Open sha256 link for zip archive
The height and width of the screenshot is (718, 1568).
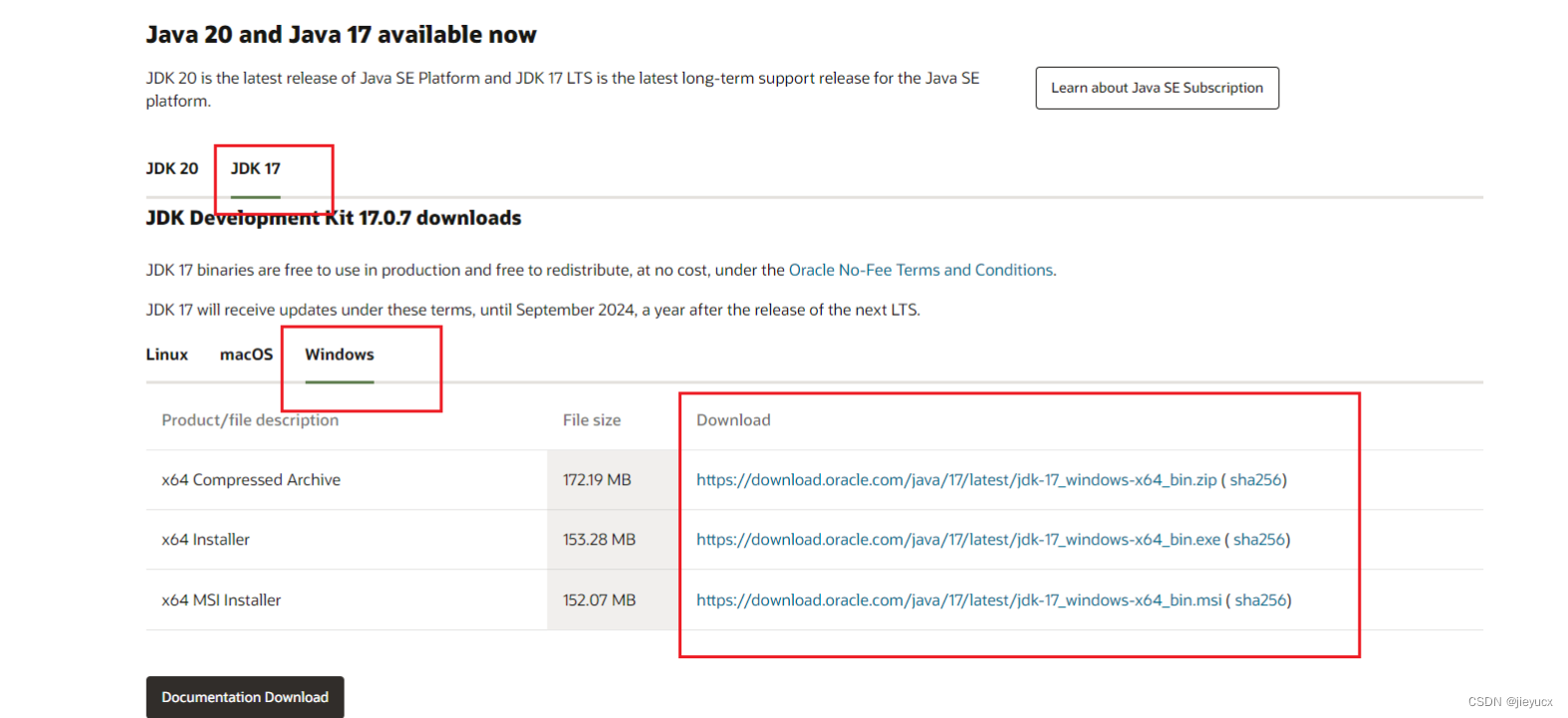(x=1255, y=480)
